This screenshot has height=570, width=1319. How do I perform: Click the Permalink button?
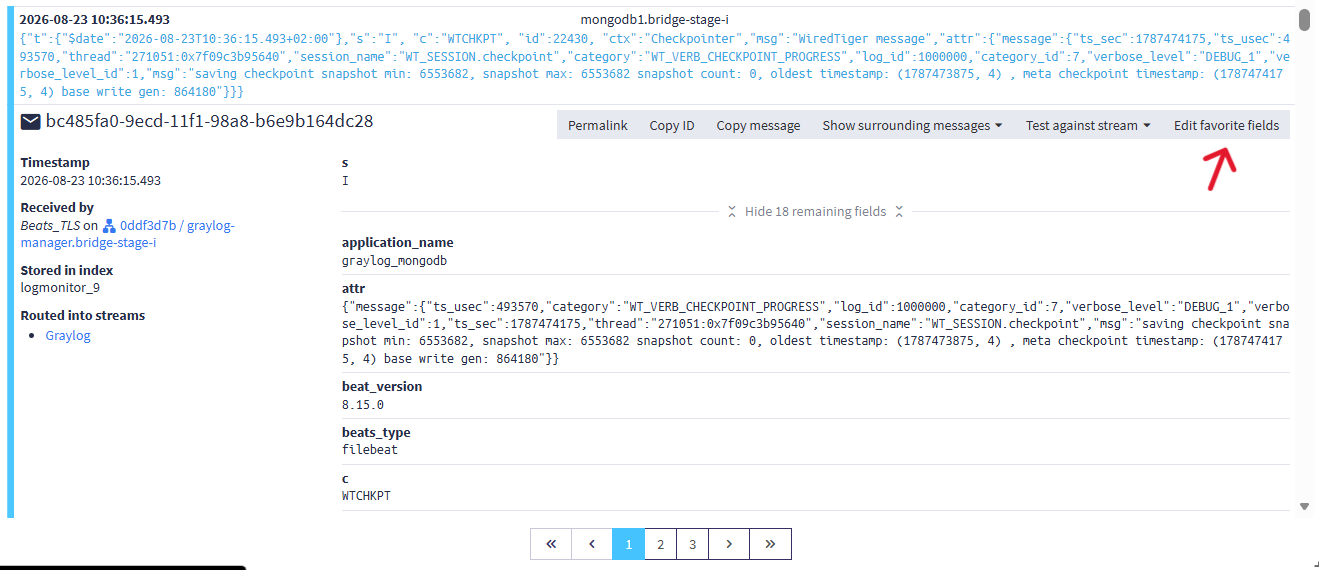(598, 125)
